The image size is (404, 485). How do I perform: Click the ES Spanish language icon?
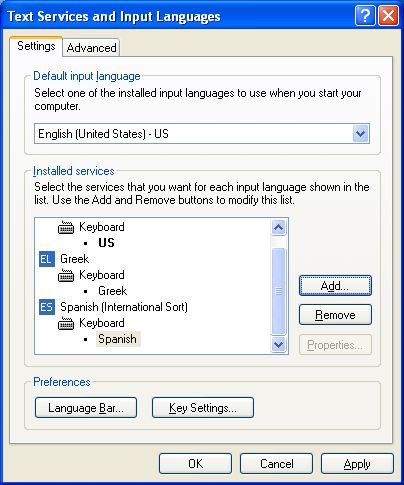tap(46, 307)
